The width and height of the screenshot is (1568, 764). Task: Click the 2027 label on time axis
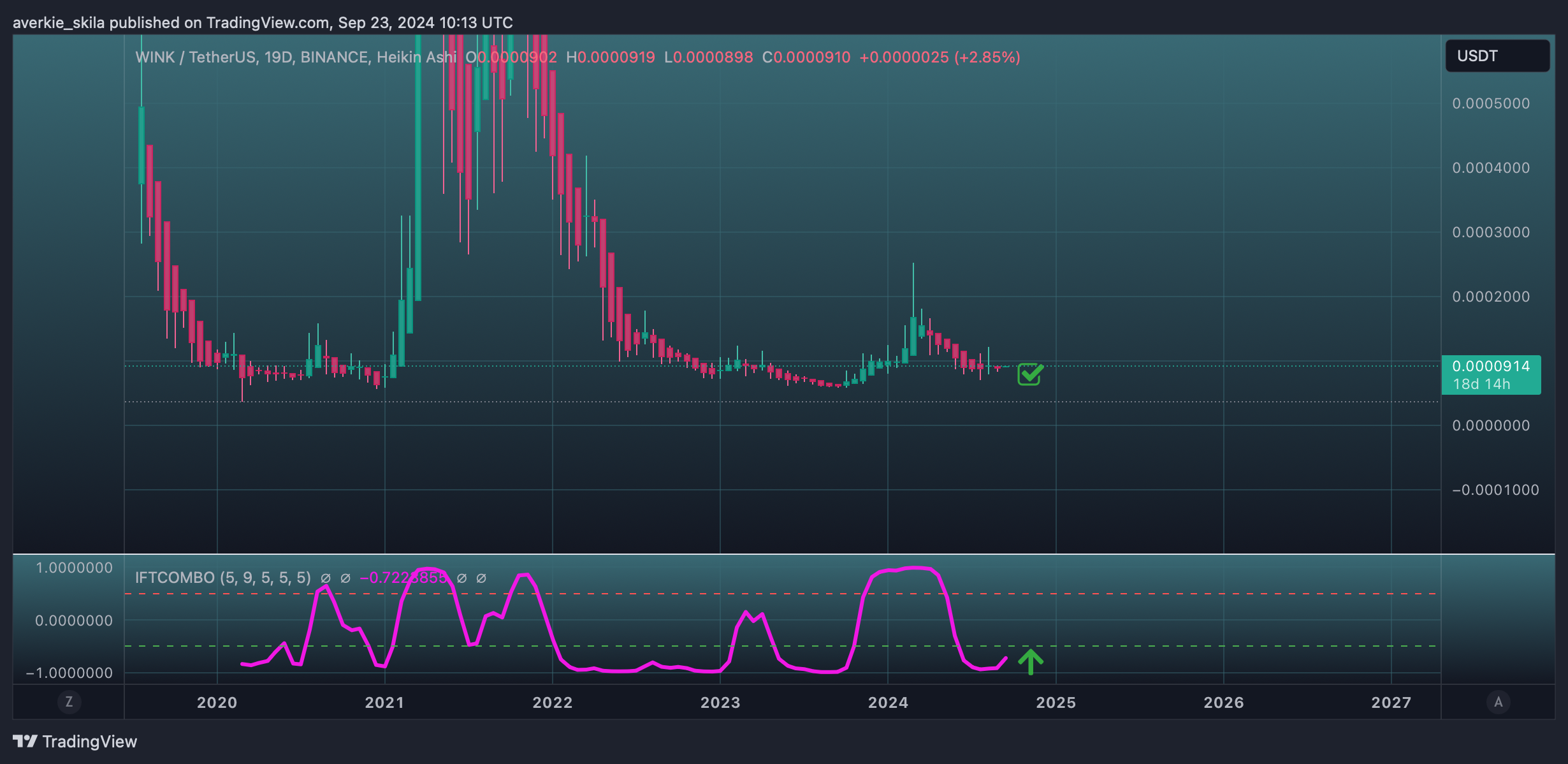click(1391, 703)
